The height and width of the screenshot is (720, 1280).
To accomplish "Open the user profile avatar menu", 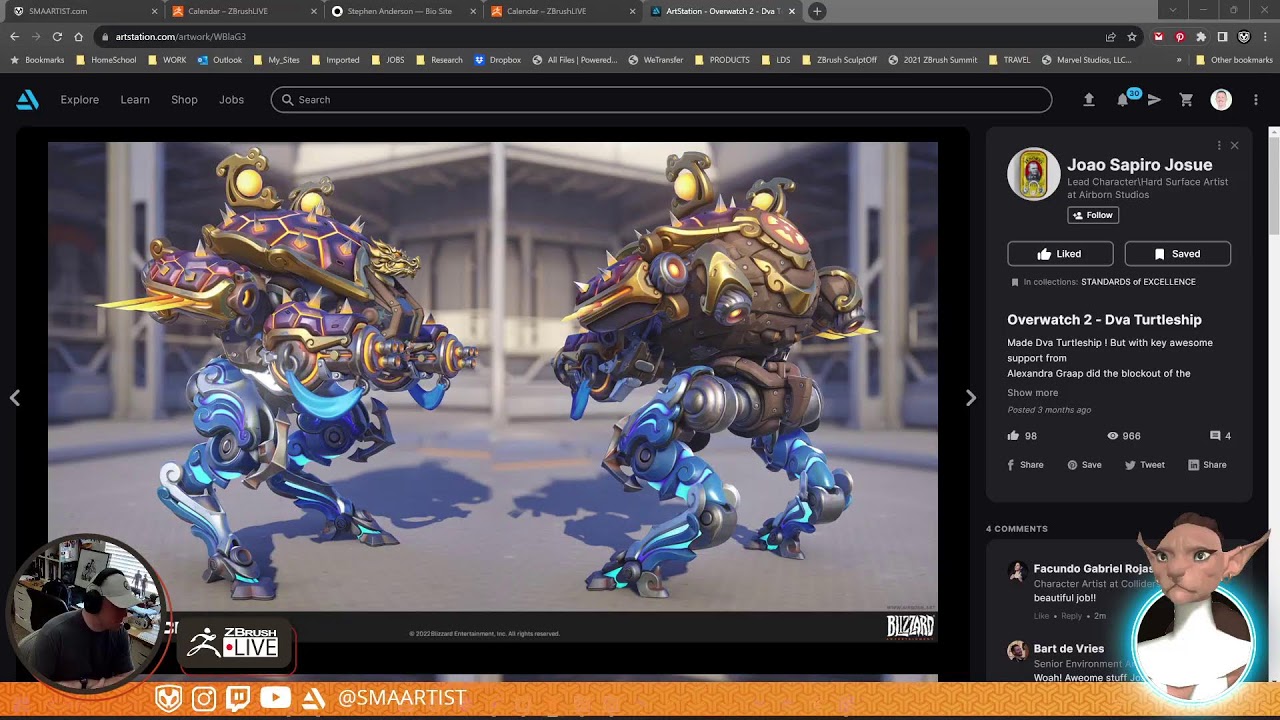I will (1220, 100).
